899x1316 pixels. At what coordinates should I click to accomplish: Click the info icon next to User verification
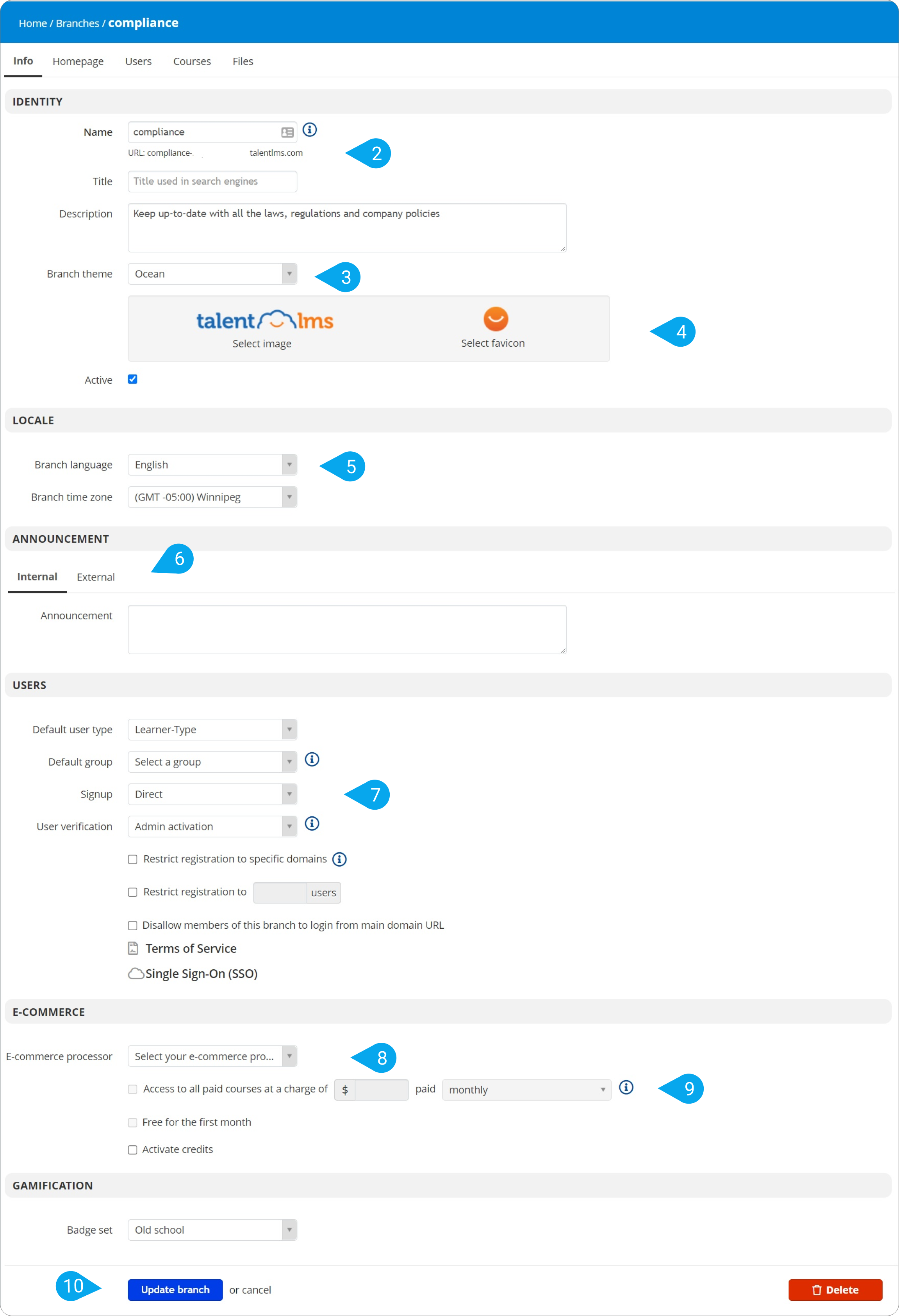point(312,823)
